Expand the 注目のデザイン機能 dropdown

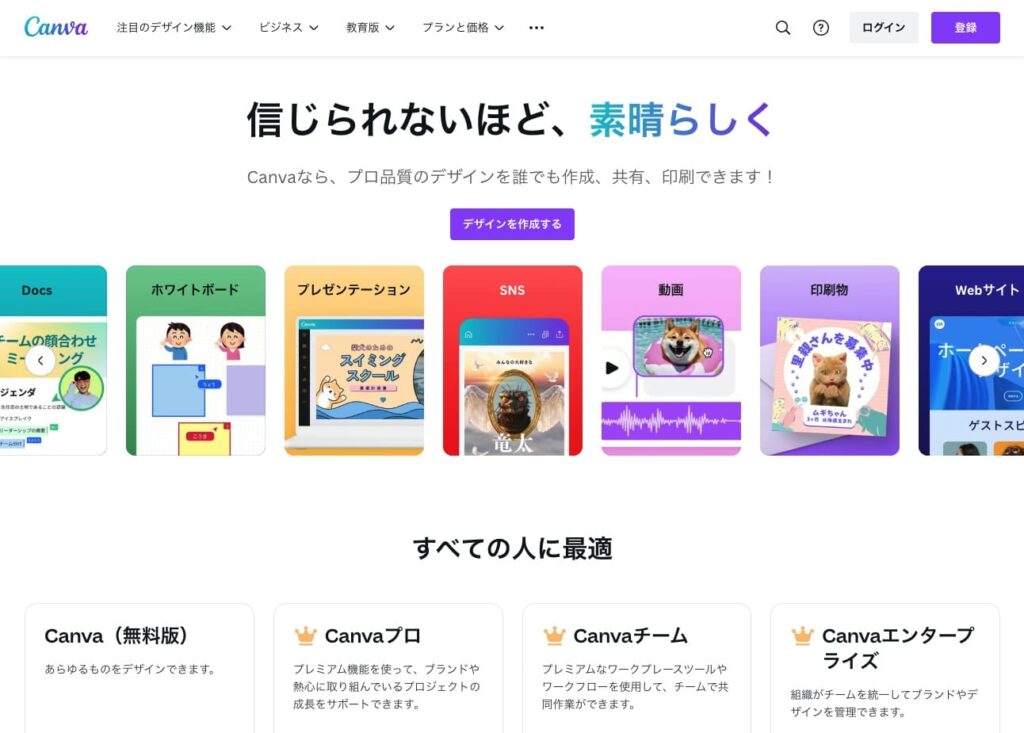tap(174, 27)
